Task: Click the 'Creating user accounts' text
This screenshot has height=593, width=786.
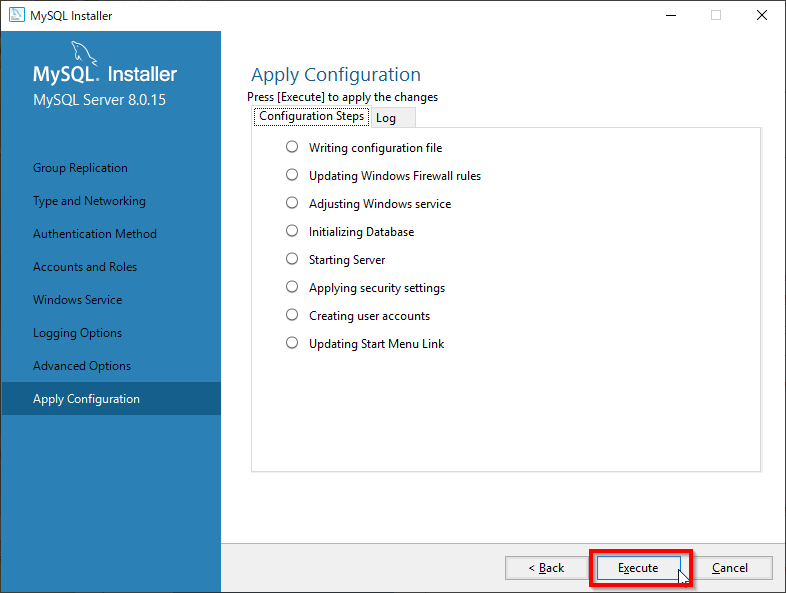Action: pos(369,316)
